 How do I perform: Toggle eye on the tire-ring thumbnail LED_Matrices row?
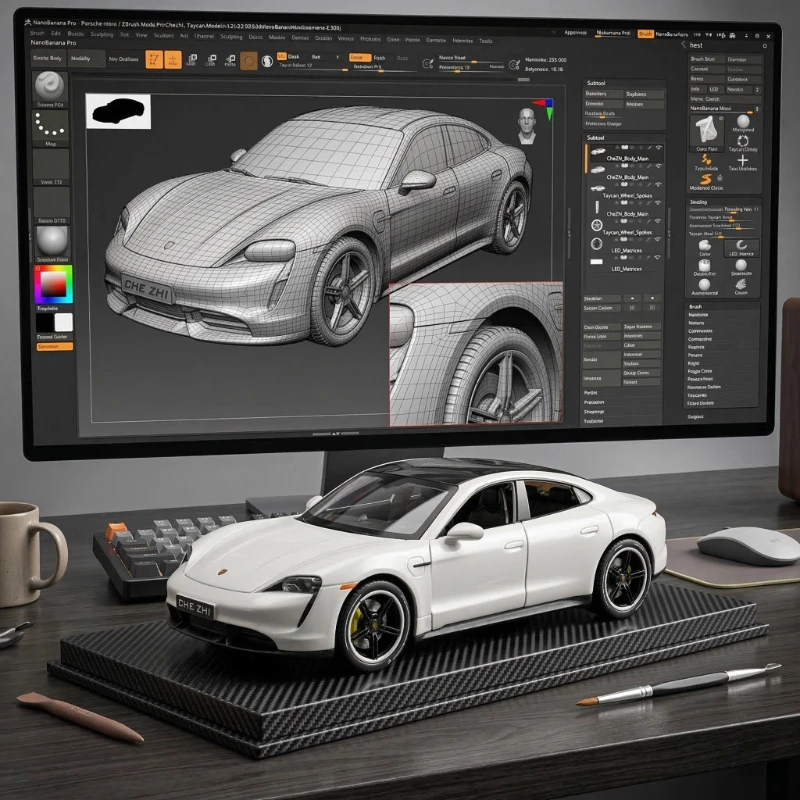click(659, 239)
